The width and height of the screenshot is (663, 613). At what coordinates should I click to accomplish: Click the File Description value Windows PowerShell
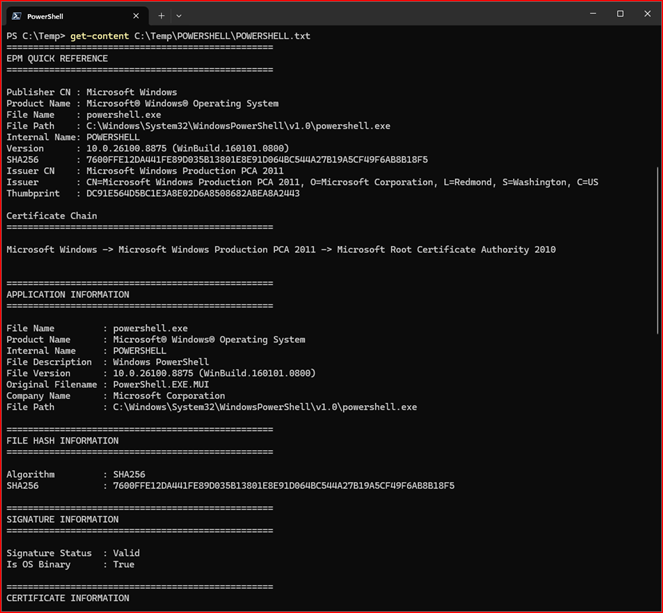click(161, 362)
